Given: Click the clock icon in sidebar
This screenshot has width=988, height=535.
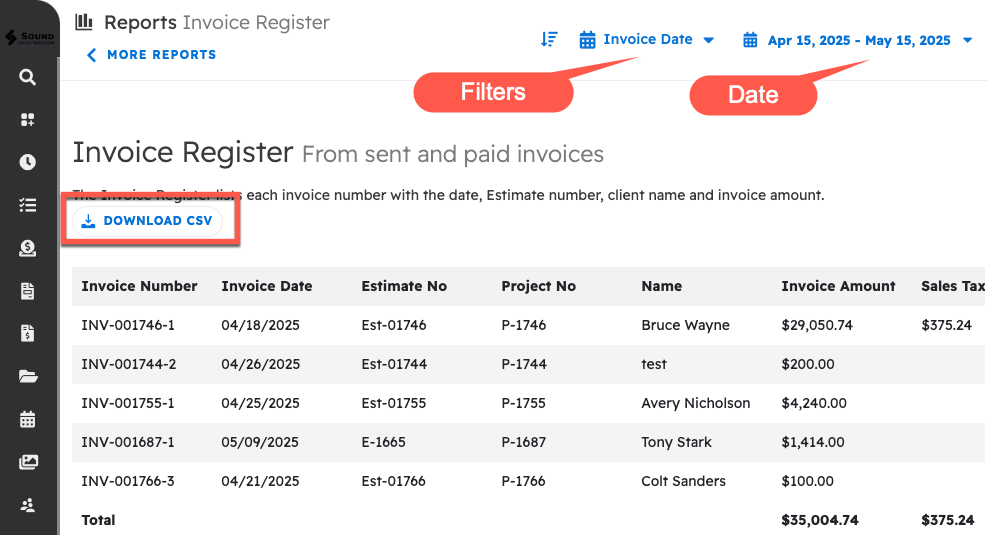Looking at the screenshot, I should (28, 162).
